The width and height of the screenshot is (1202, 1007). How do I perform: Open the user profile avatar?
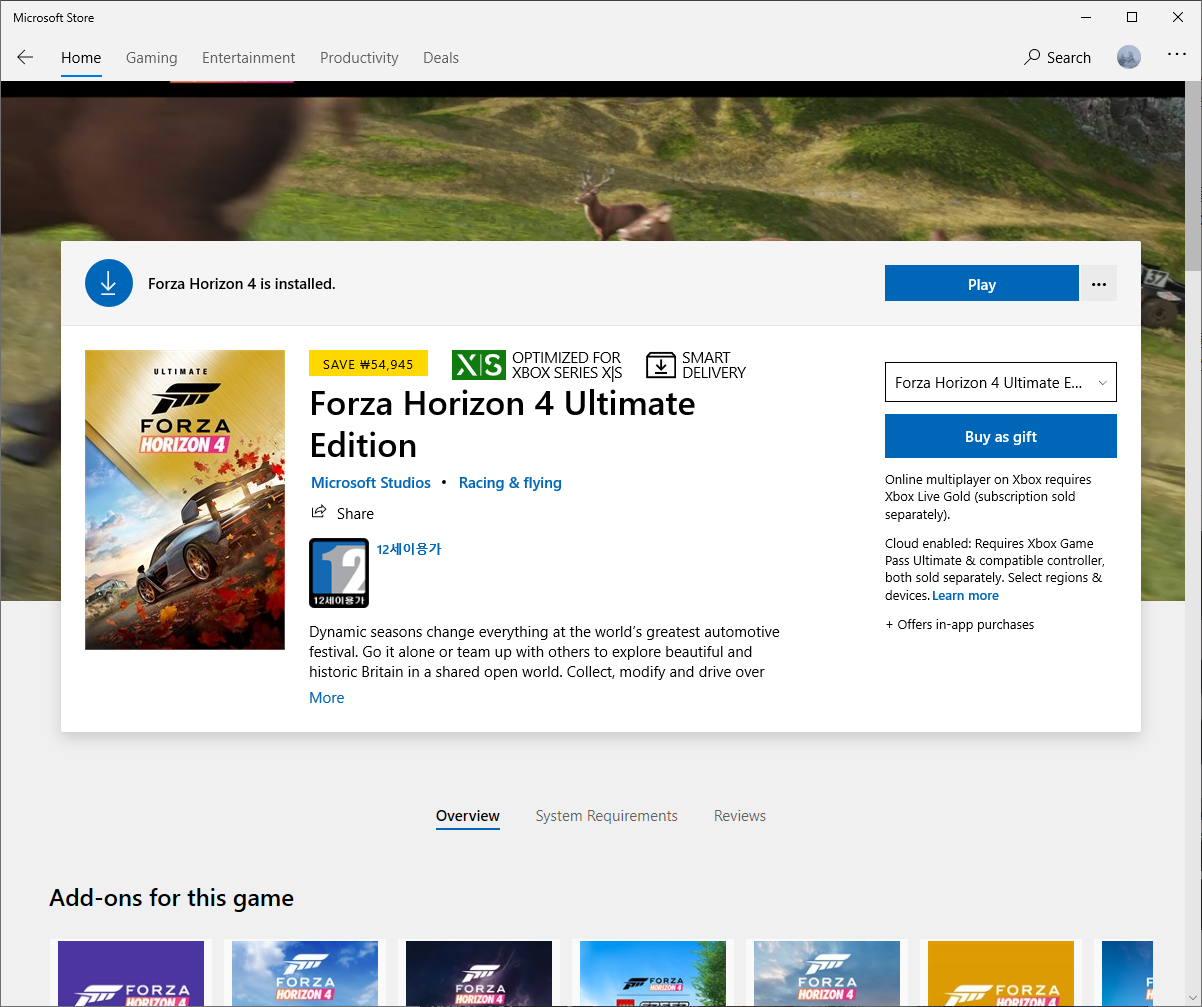(x=1129, y=57)
